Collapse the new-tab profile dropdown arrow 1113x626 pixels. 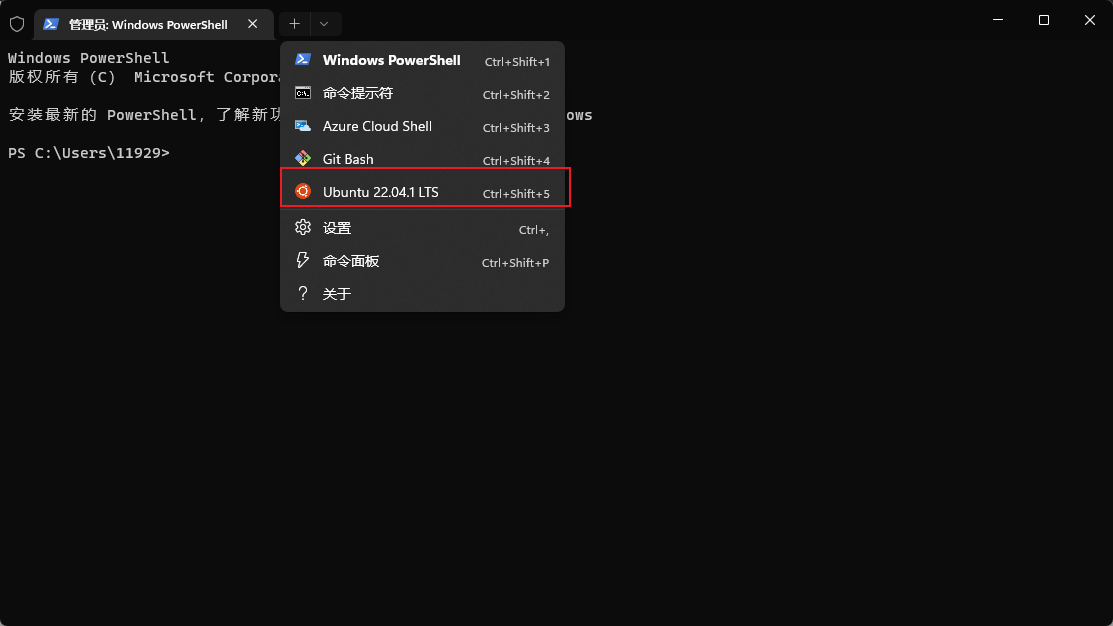coord(324,24)
